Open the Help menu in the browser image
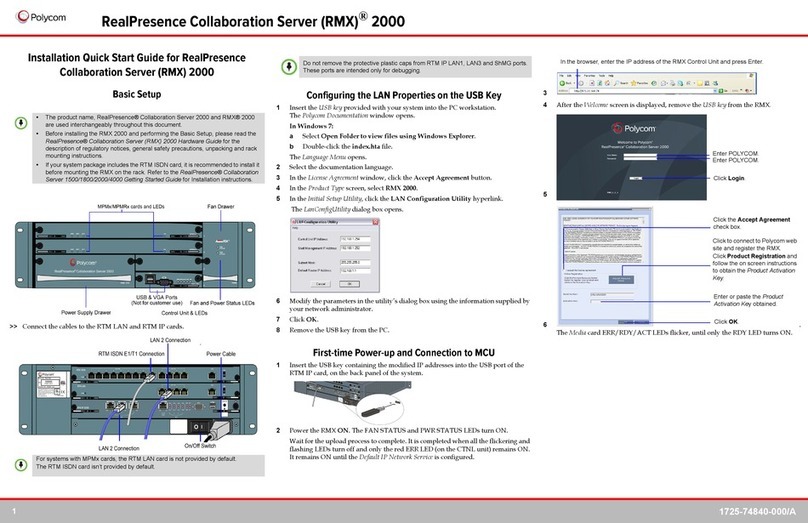The image size is (808, 523). point(611,76)
